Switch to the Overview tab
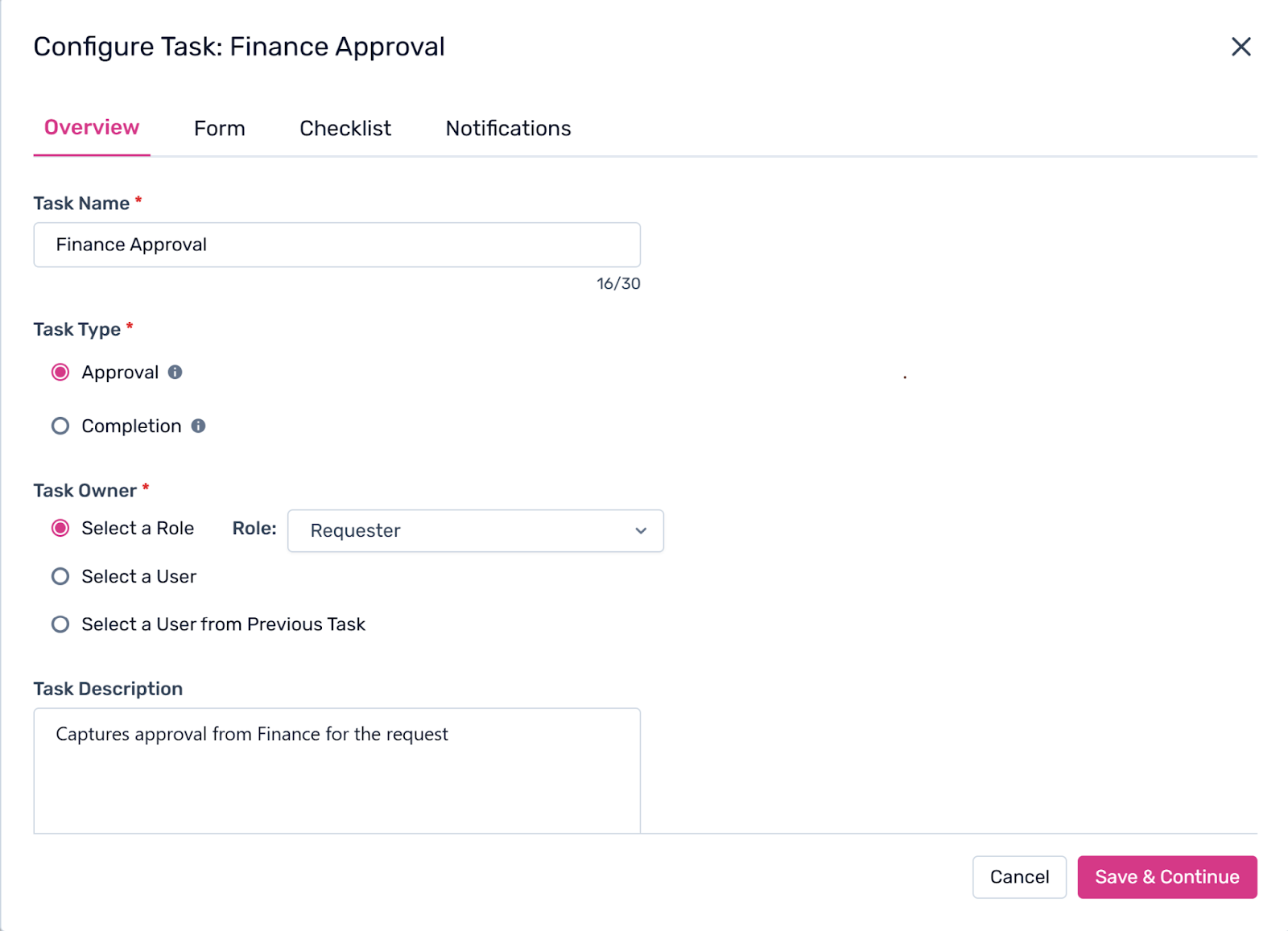 (92, 128)
